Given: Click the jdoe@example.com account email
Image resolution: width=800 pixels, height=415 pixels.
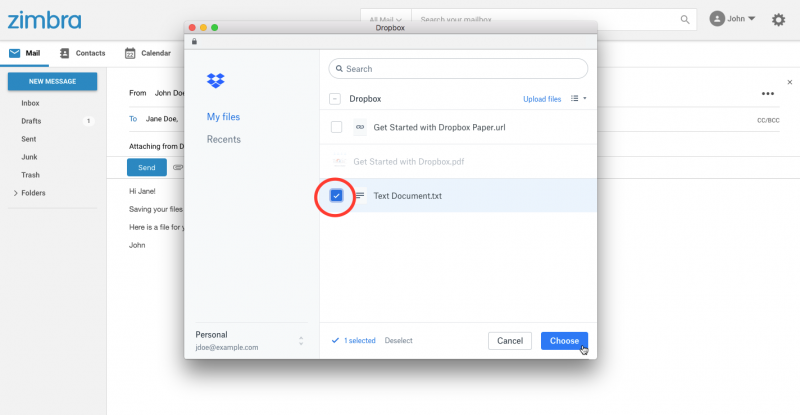Looking at the screenshot, I should pyautogui.click(x=227, y=347).
